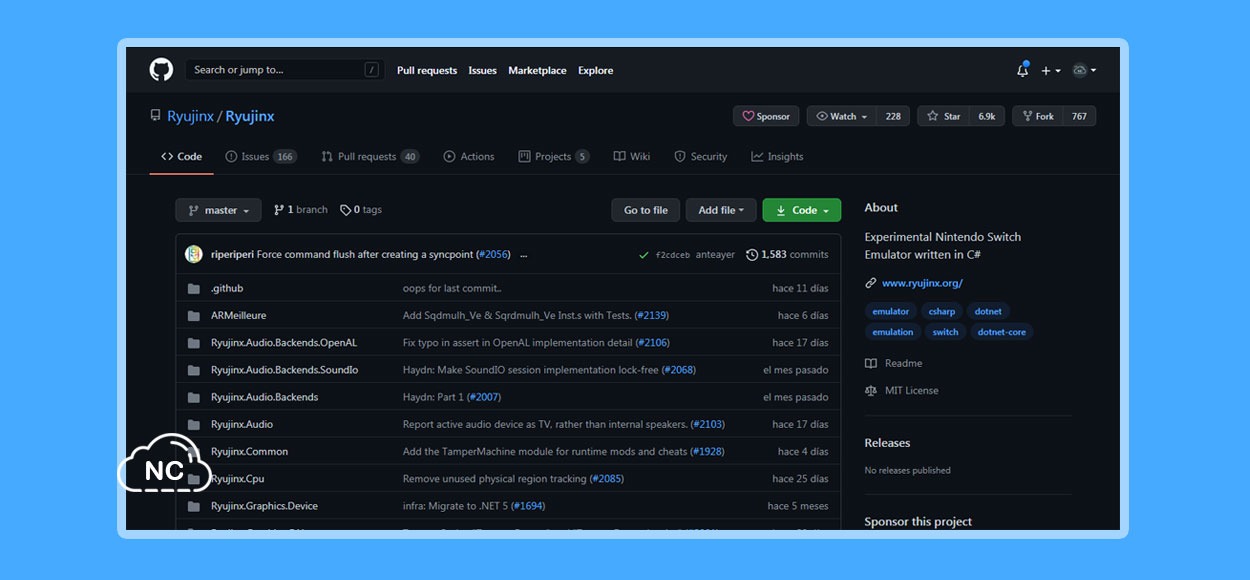Screen dimensions: 1250x580
Task: Open pull request #2056 link
Action: (494, 255)
